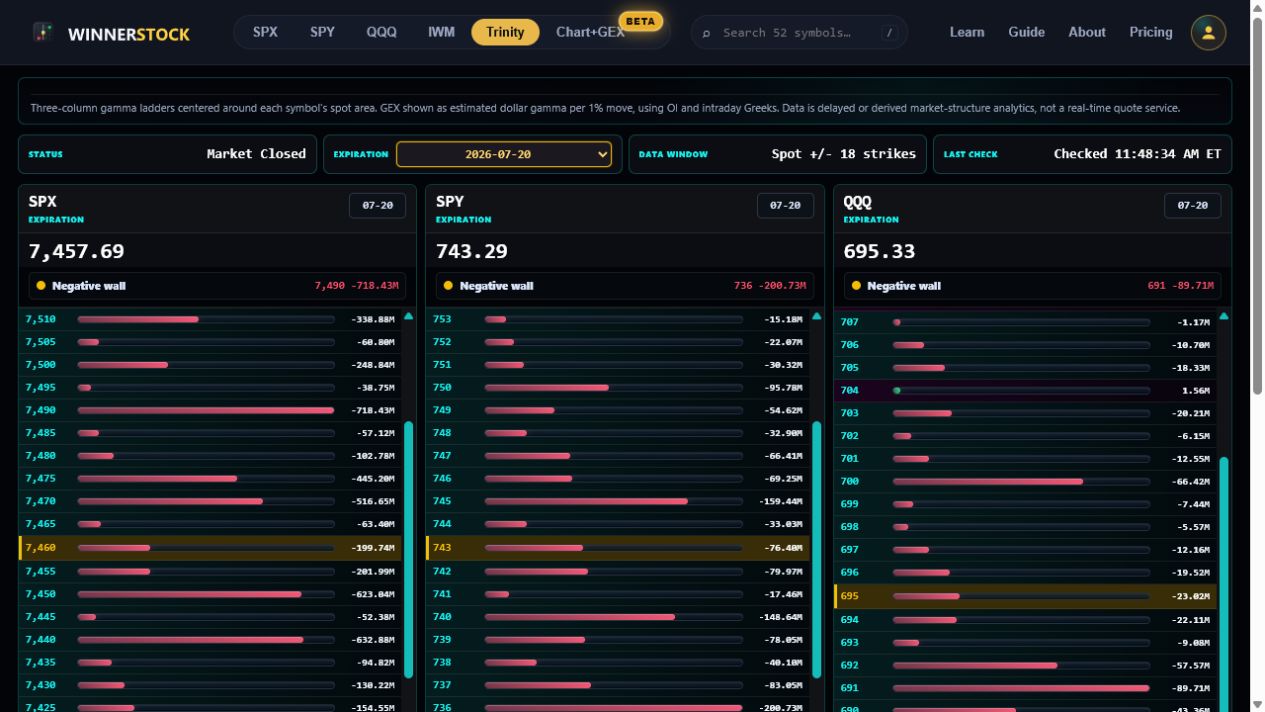Select SPY strike row 740
The width and height of the screenshot is (1265, 712).
pos(618,616)
